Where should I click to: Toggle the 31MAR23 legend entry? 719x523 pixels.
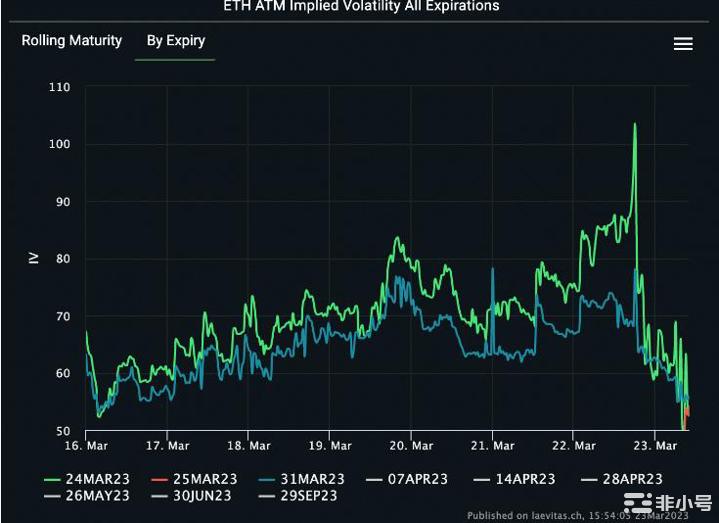coord(306,479)
